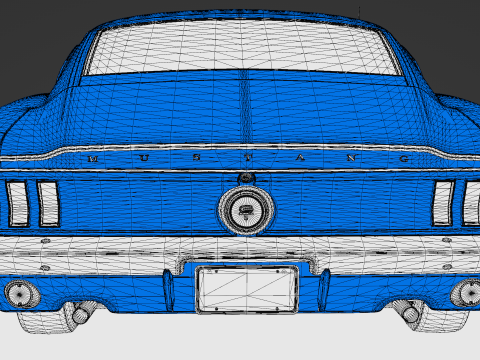Image resolution: width=480 pixels, height=360 pixels.
Task: Select the left bumper guard beside plate
Action: (168, 289)
